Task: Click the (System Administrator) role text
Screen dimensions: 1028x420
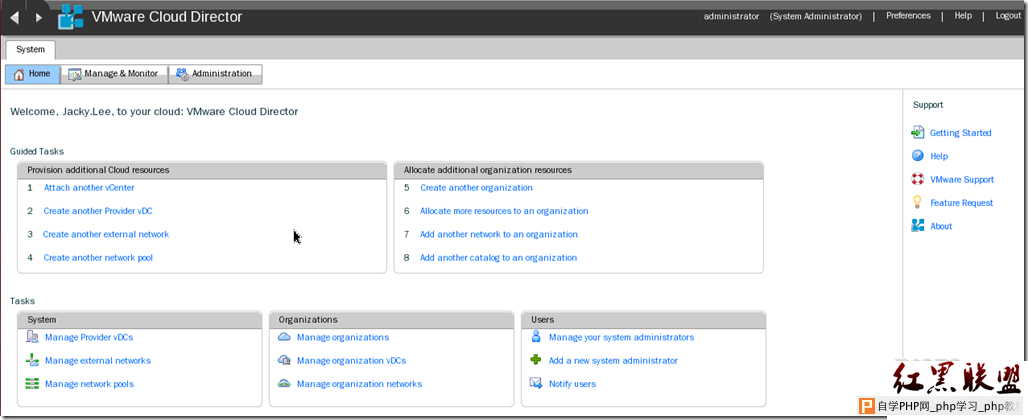Action: pos(816,16)
